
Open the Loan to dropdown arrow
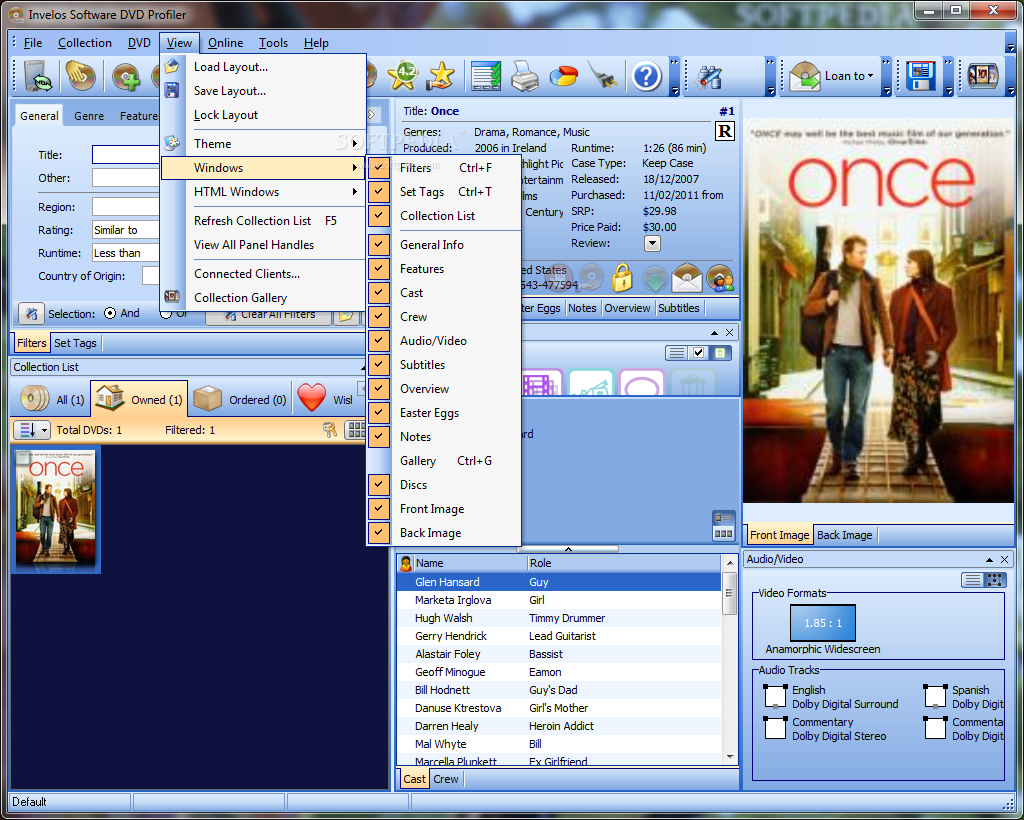coord(870,76)
